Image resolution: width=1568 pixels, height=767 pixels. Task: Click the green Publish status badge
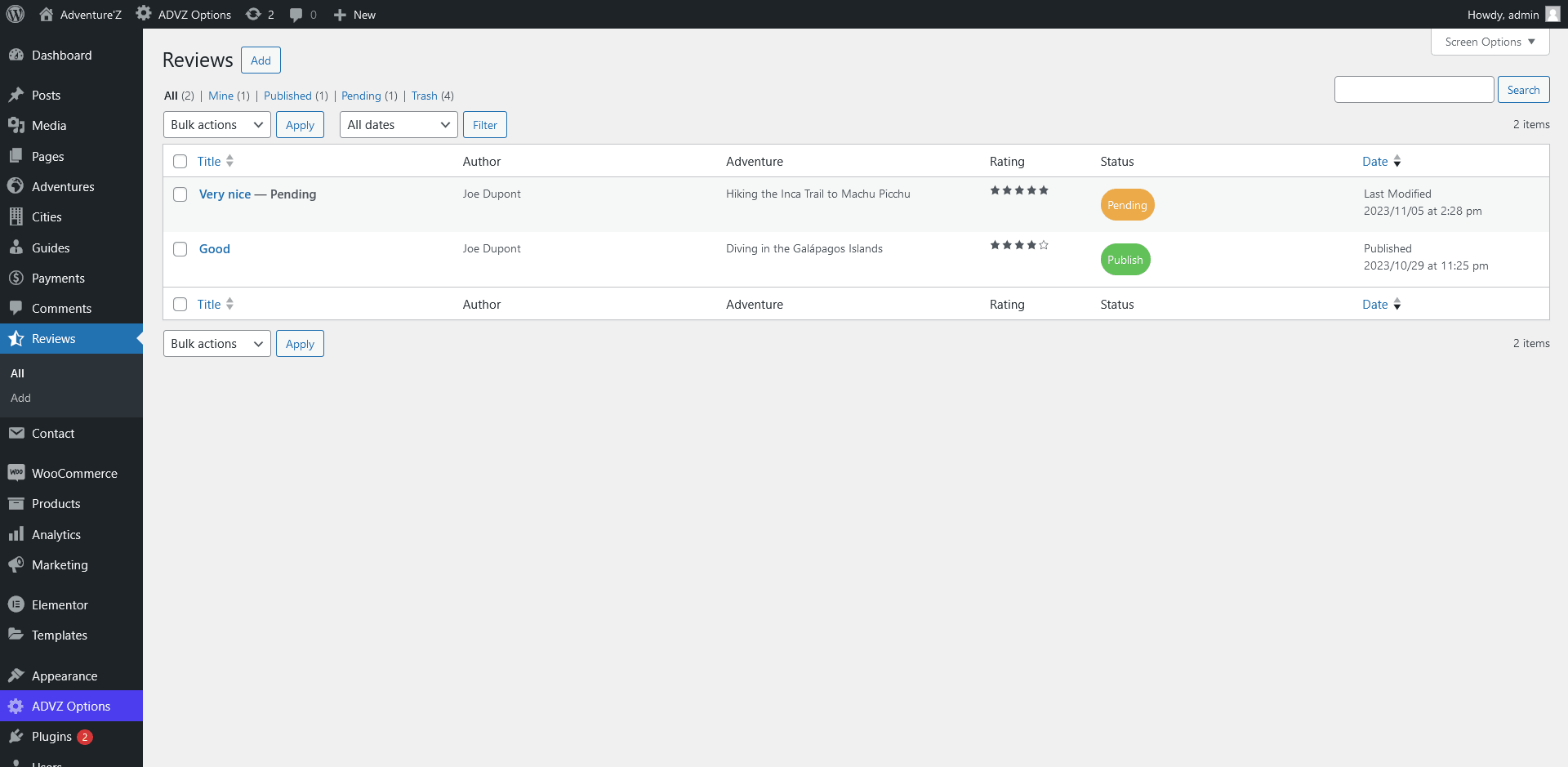pos(1125,260)
